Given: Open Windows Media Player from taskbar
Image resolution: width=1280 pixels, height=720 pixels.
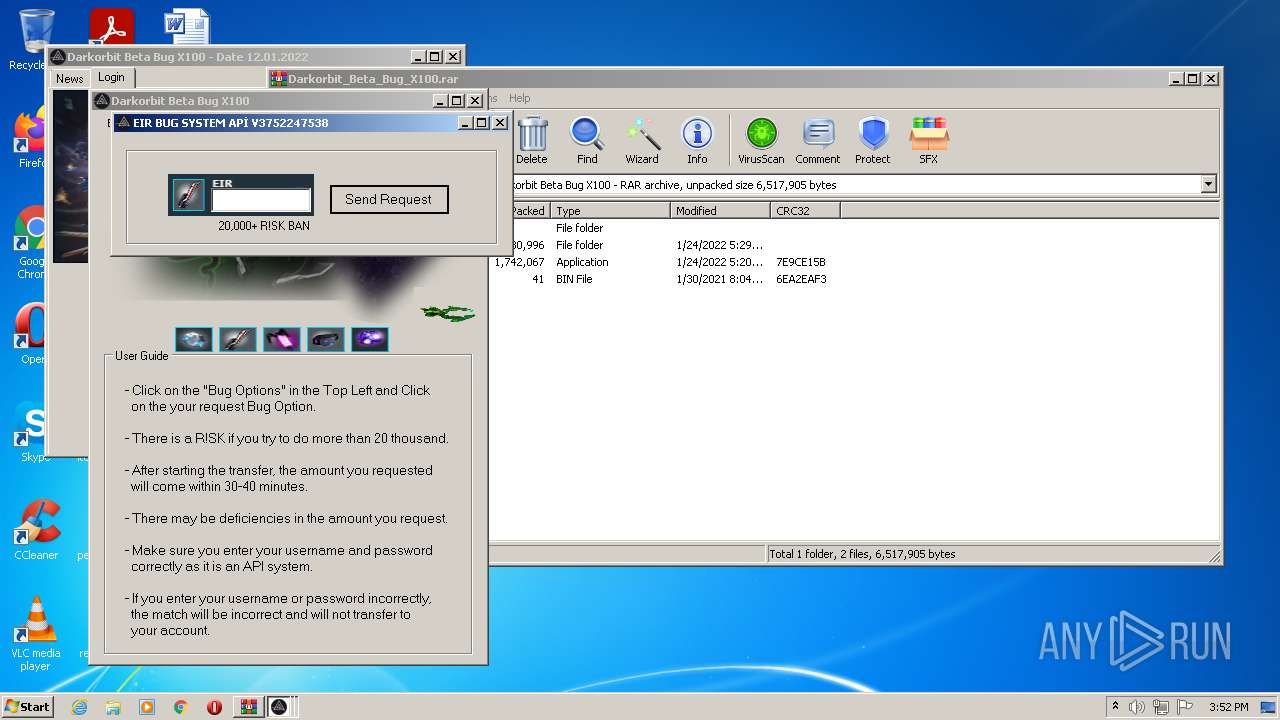Looking at the screenshot, I should pos(147,707).
